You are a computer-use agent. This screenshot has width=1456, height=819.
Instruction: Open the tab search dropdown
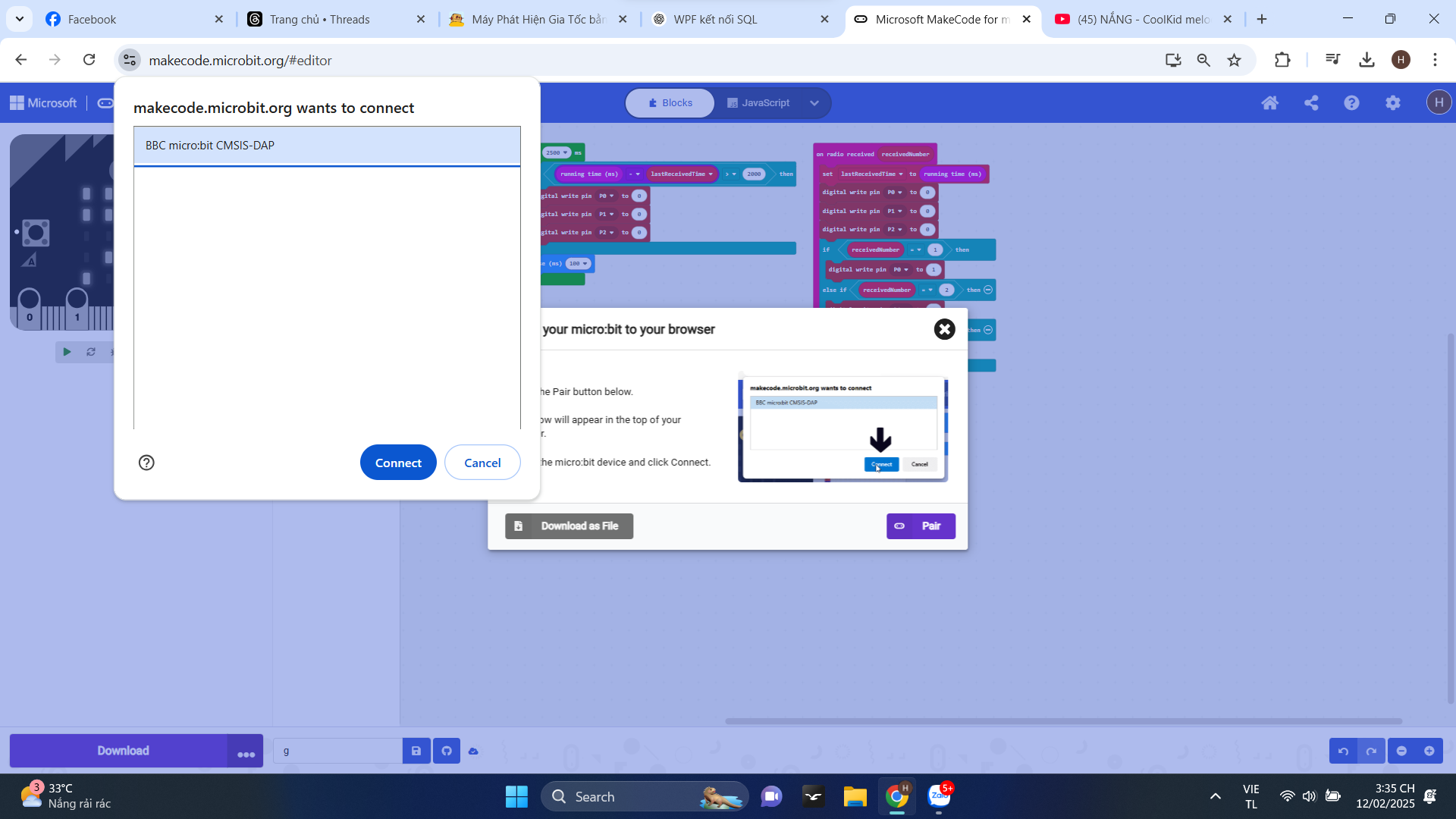[20, 20]
